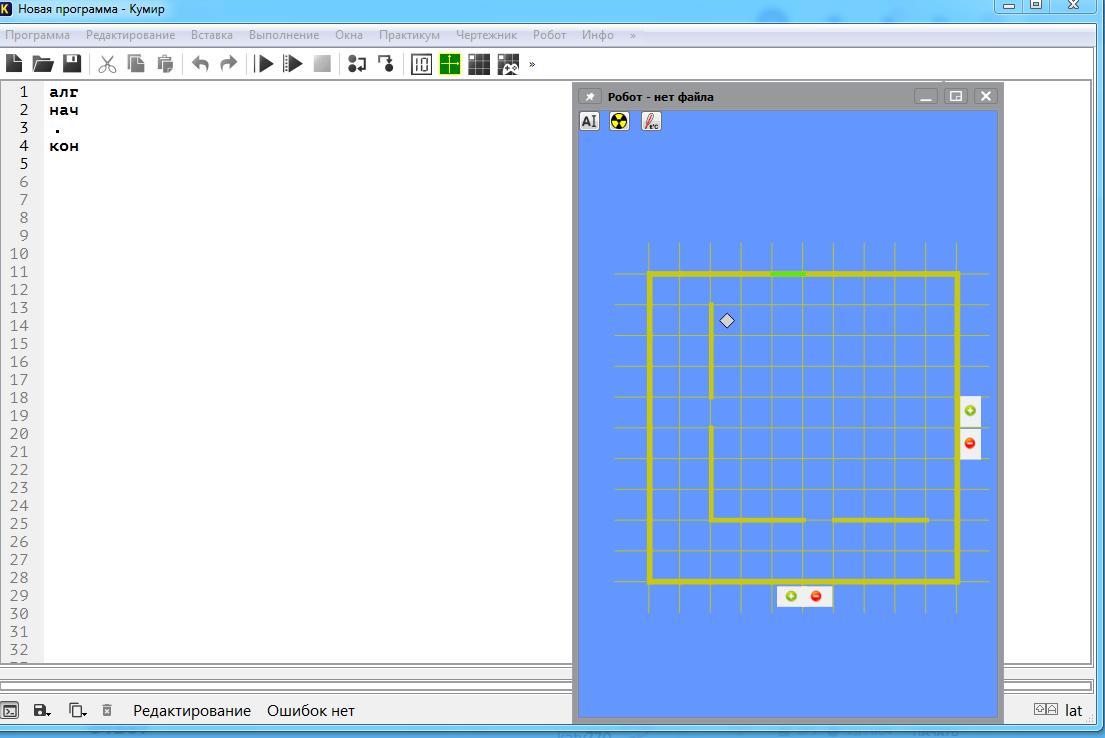Open a program from folder icon
This screenshot has height=738, width=1105.
point(43,64)
